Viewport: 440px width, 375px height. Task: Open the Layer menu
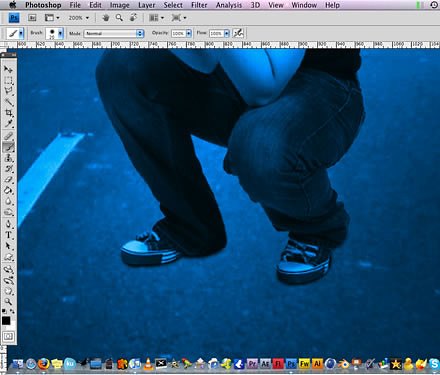[147, 5]
